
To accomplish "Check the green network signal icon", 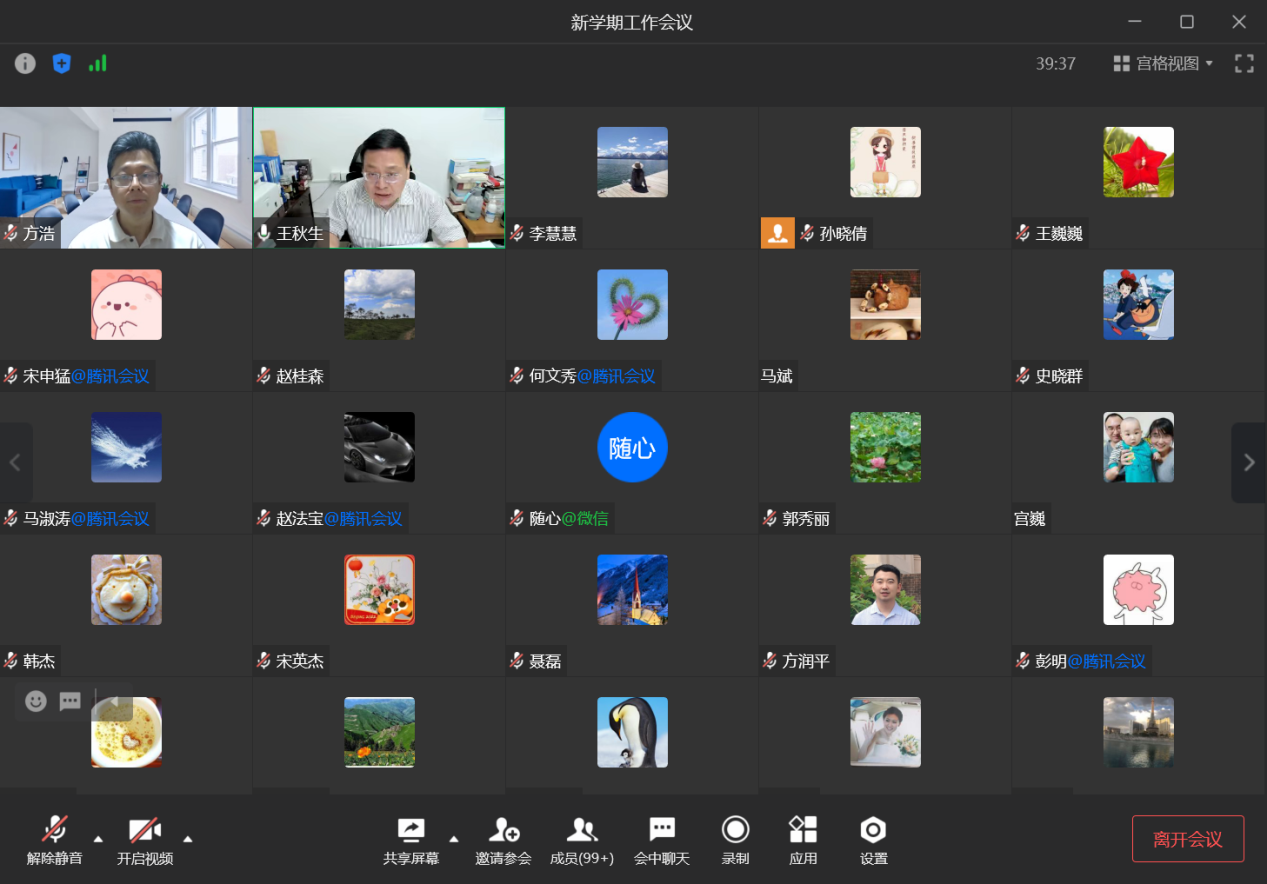I will 97,64.
